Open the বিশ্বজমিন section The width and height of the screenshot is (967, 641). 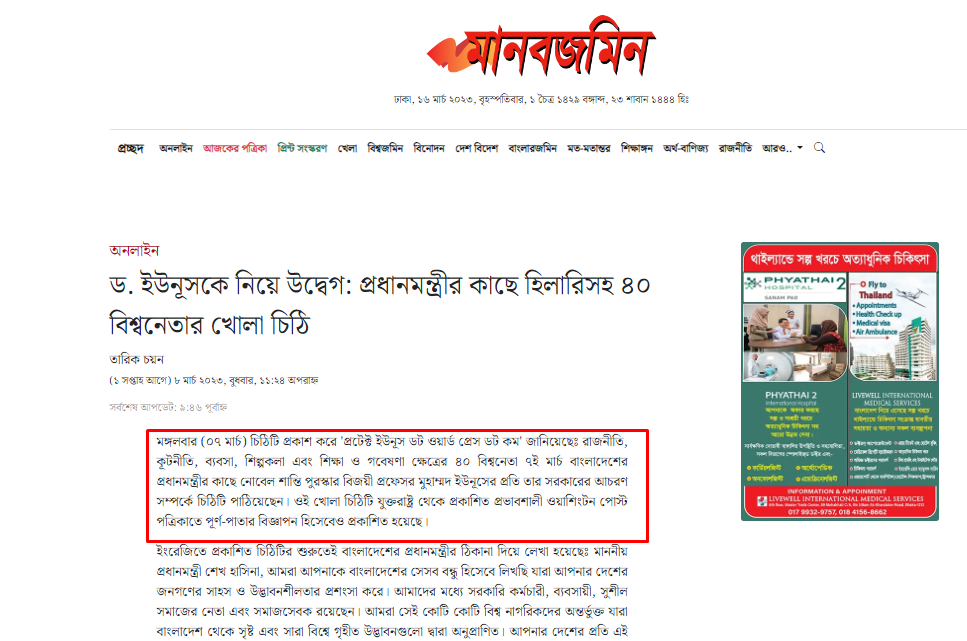[385, 148]
